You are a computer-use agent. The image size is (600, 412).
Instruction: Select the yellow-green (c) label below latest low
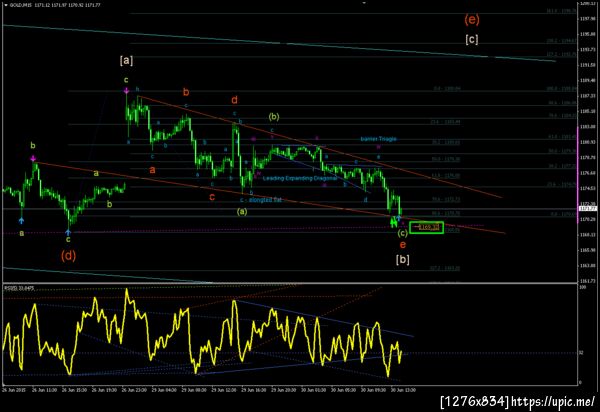[403, 233]
